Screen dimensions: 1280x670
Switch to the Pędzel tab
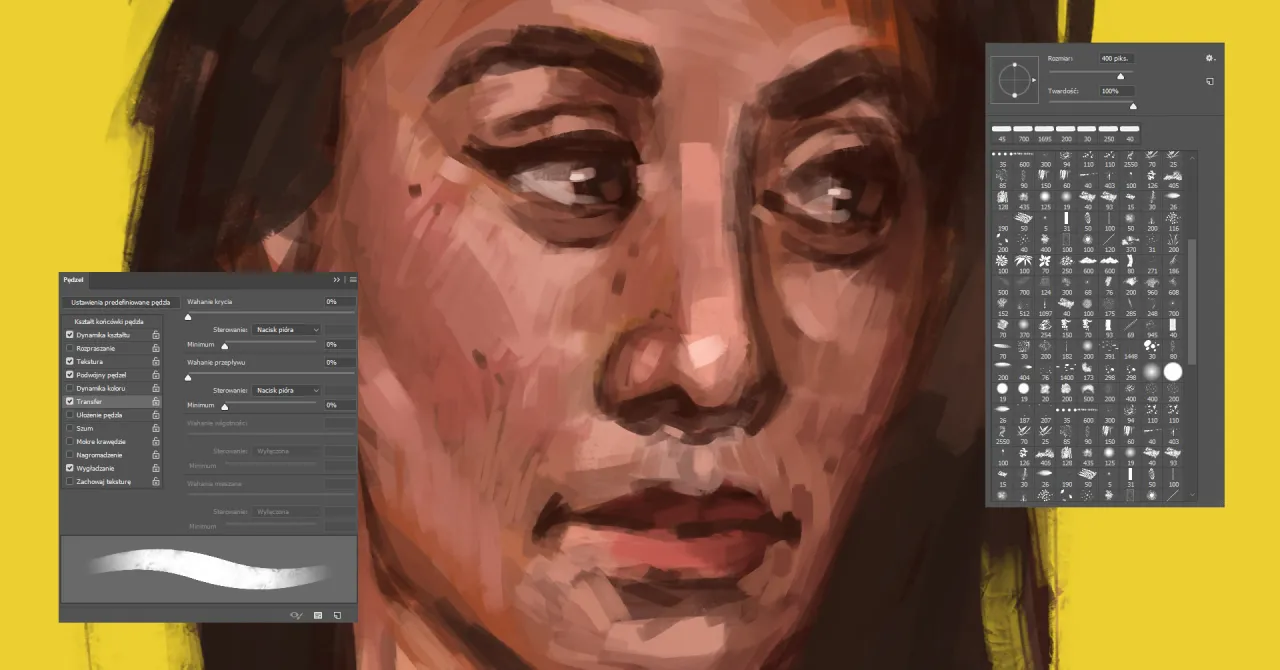73,280
